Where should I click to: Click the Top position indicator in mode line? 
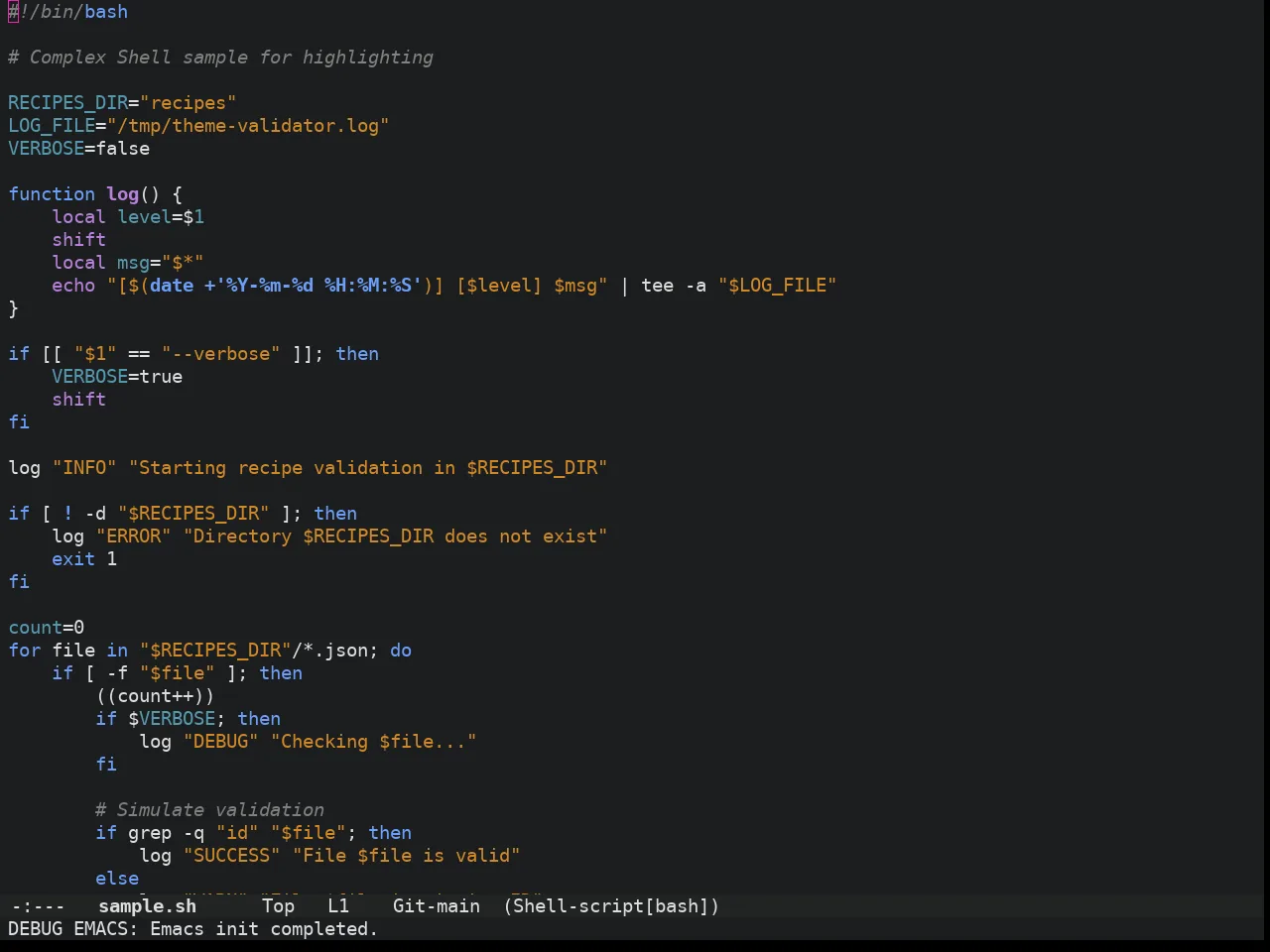279,906
